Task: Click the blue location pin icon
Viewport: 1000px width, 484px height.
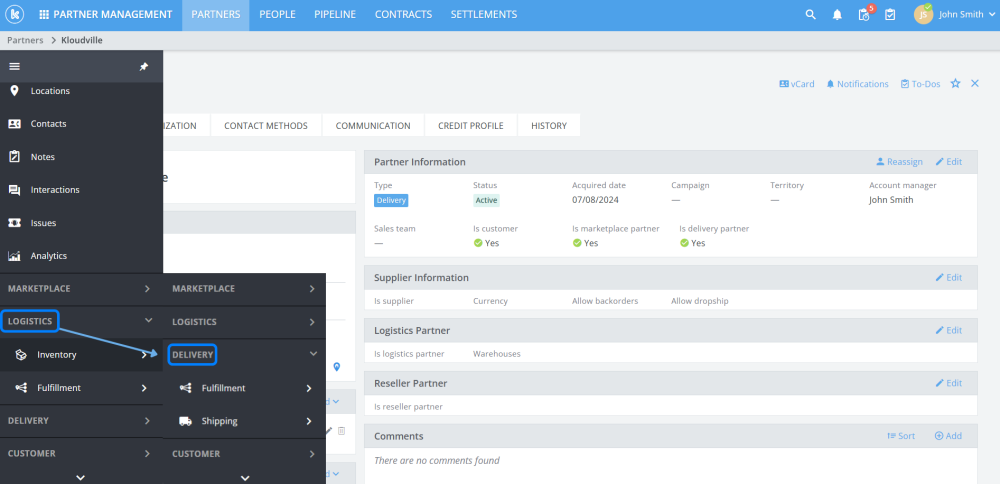Action: coord(337,367)
